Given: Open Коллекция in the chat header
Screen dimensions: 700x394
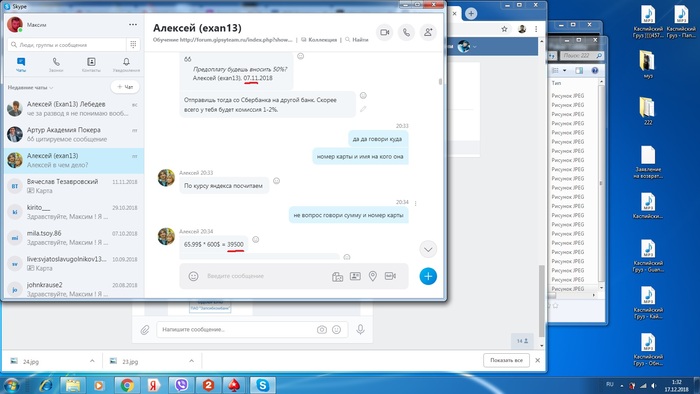Looking at the screenshot, I should 319,40.
